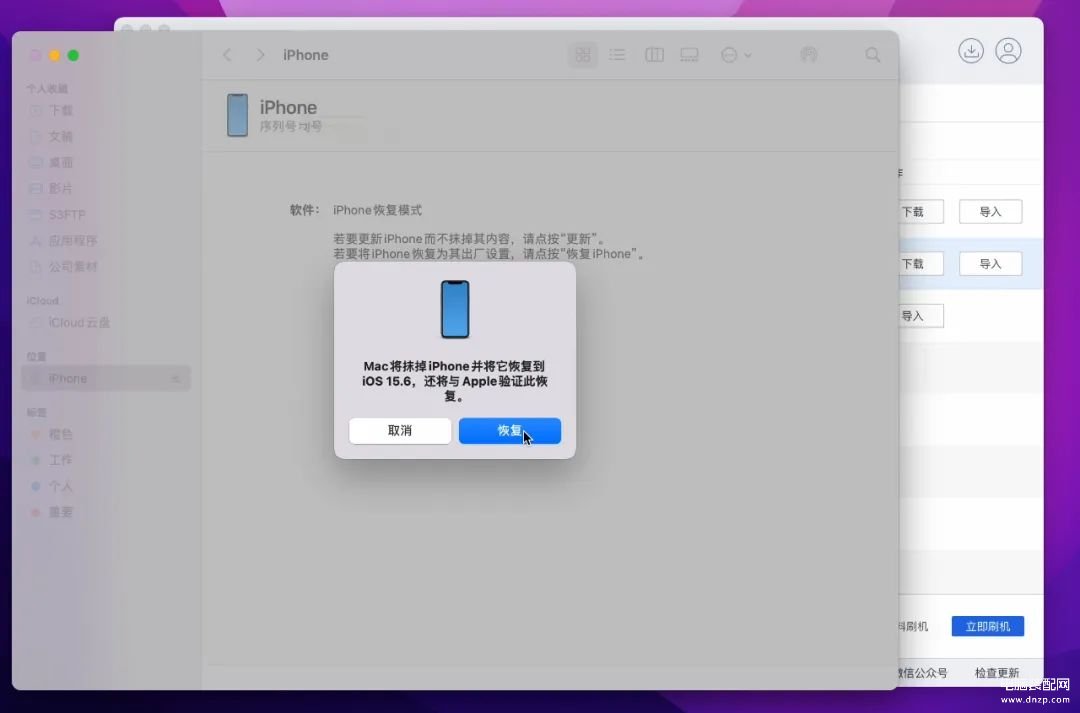Viewport: 1080px width, 713px height.
Task: Go forward with the Finder forward arrow
Action: tap(260, 55)
